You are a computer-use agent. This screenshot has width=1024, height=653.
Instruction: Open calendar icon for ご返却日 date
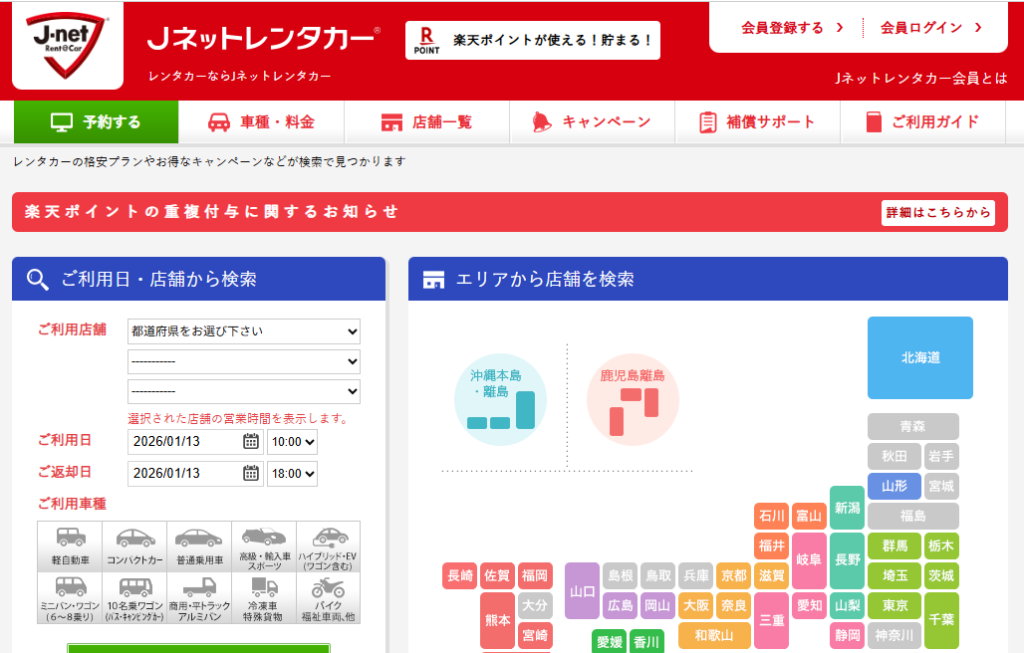coord(250,473)
